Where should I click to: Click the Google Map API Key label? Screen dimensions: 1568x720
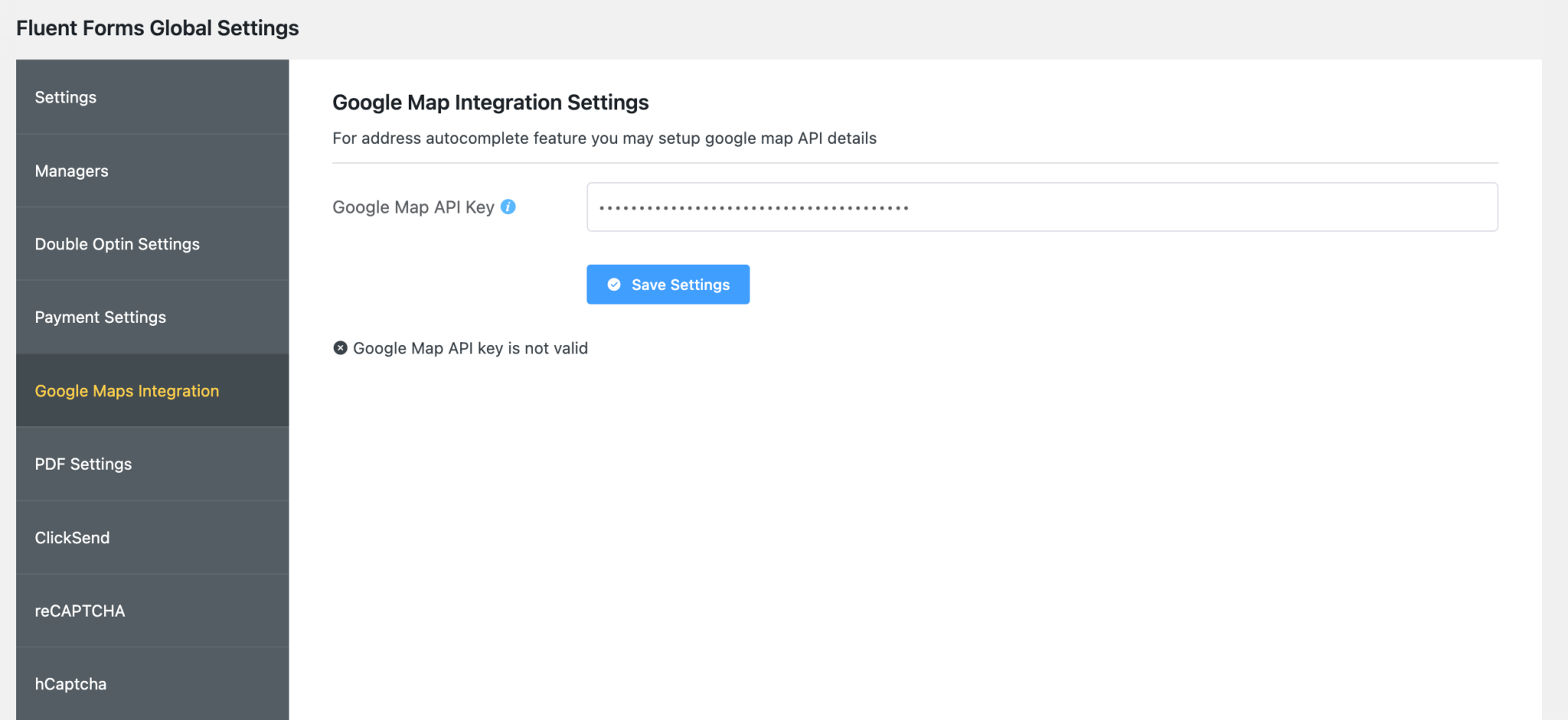tap(413, 207)
